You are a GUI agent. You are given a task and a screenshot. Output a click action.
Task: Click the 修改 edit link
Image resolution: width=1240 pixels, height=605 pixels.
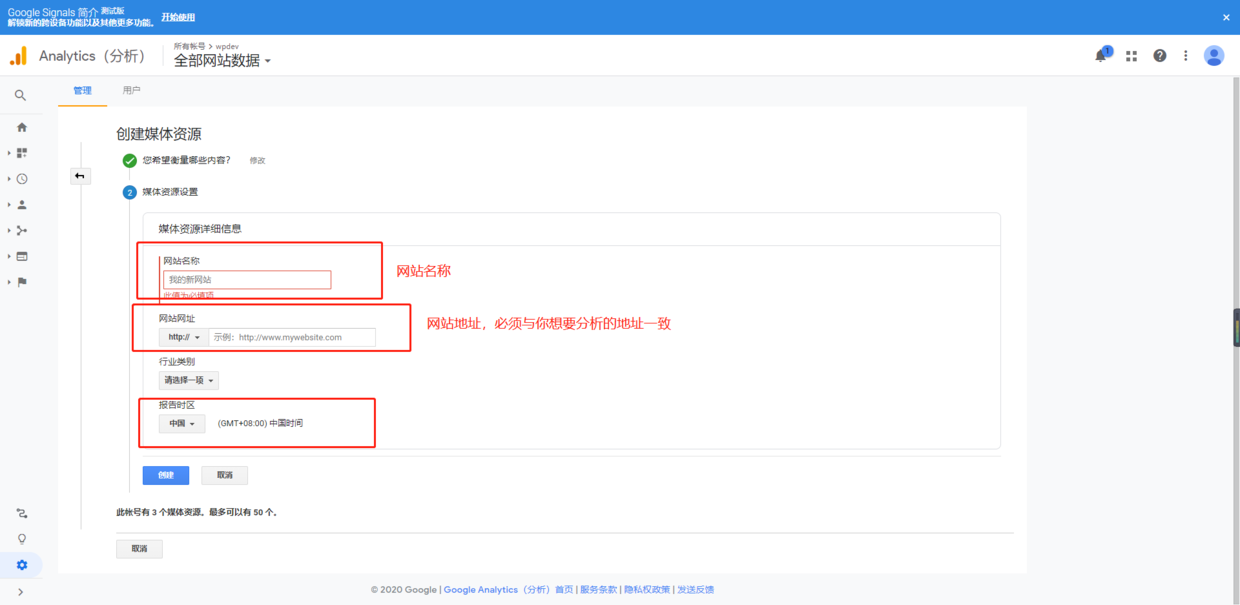258,161
